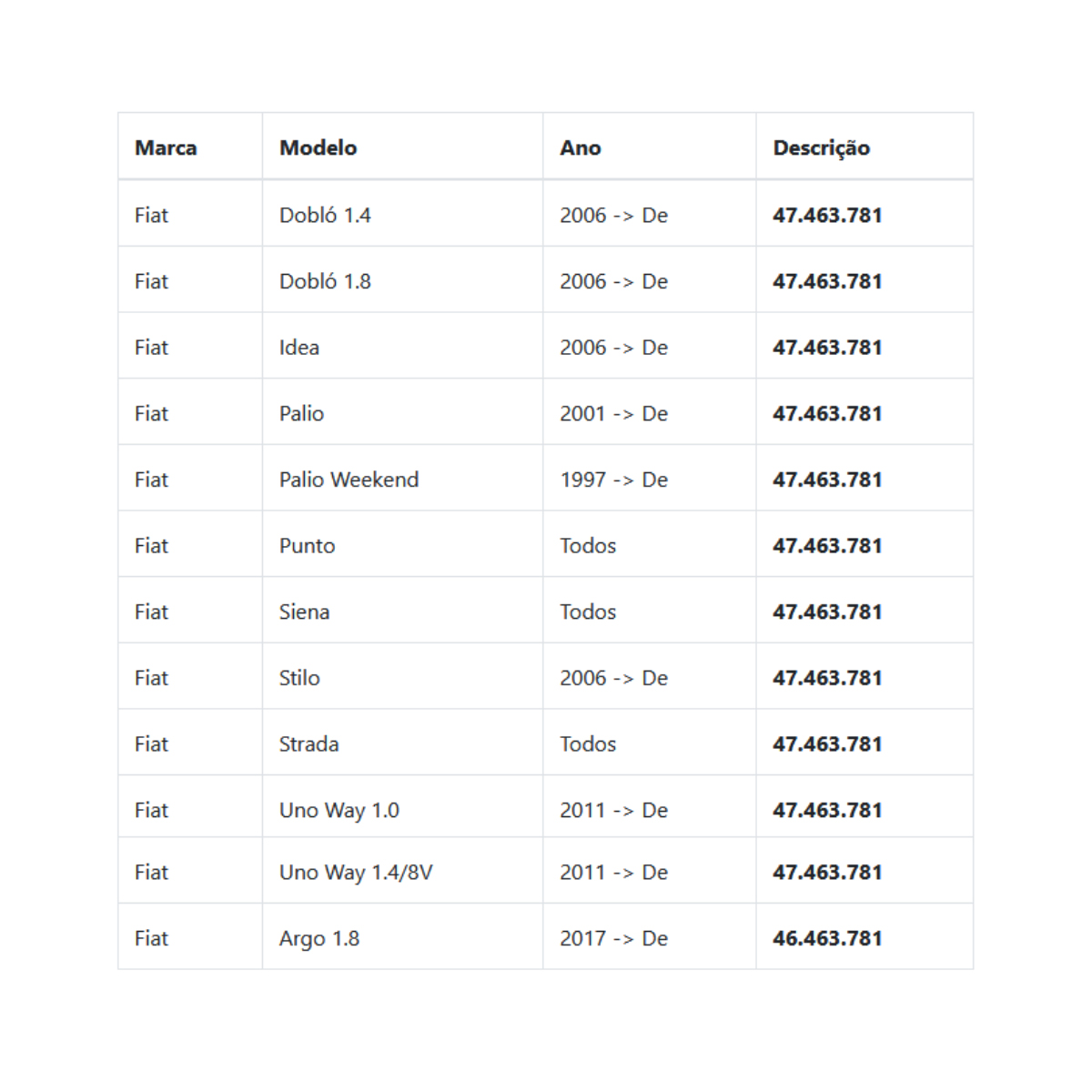This screenshot has height=1092, width=1092.
Task: Click the 46.463.781 description code
Action: 827,938
